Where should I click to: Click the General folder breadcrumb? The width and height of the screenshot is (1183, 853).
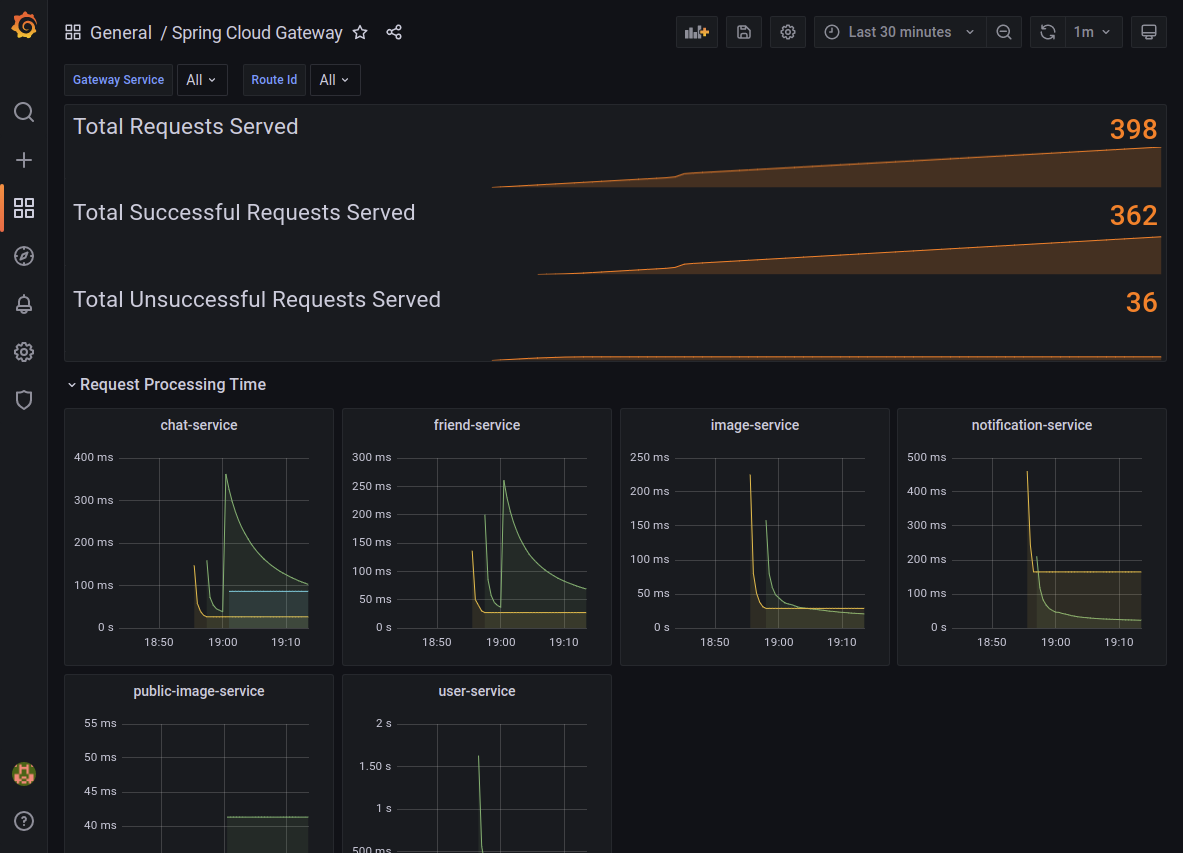pos(121,32)
